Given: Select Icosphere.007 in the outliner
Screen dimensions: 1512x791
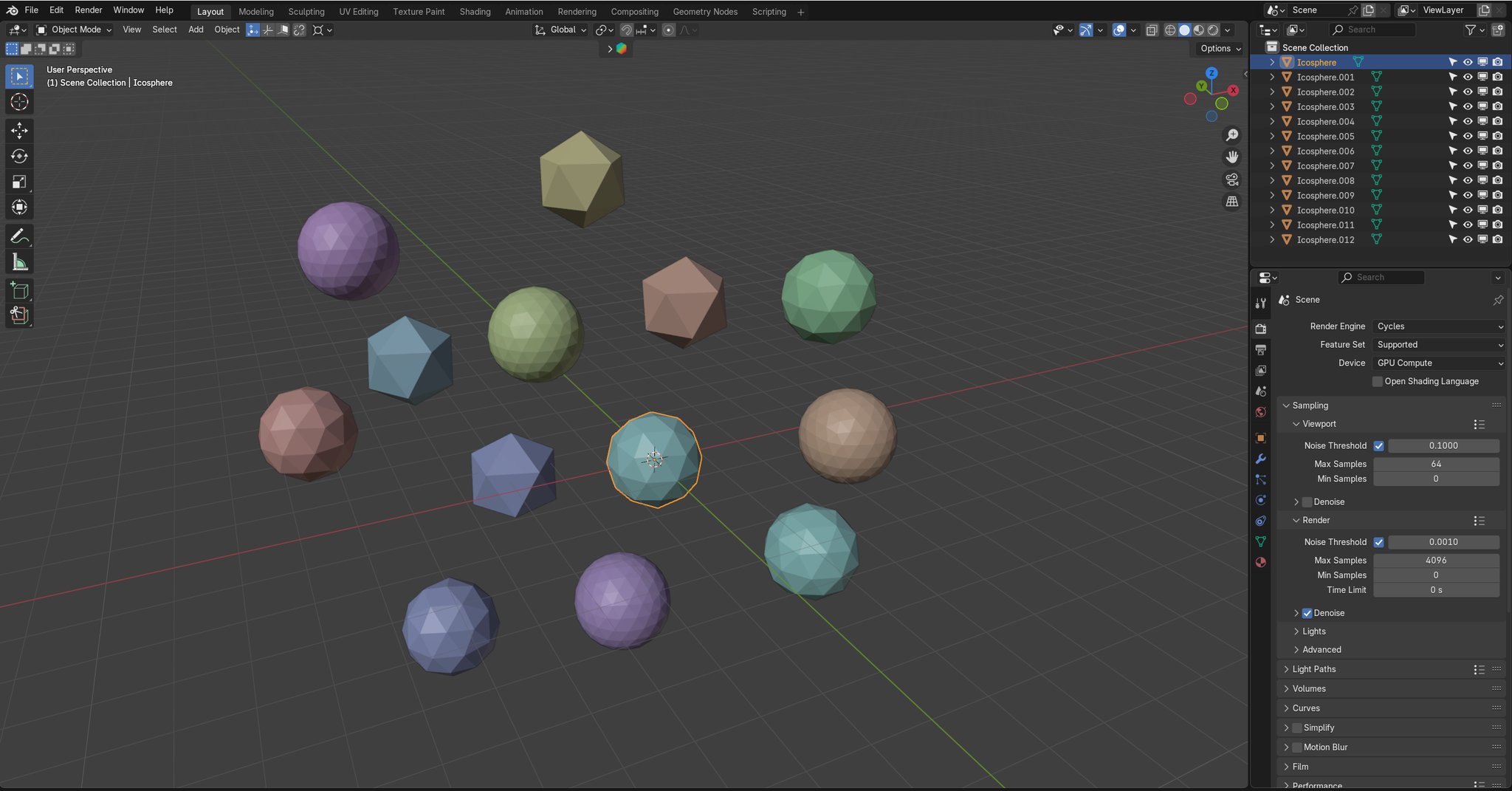Looking at the screenshot, I should [1325, 165].
